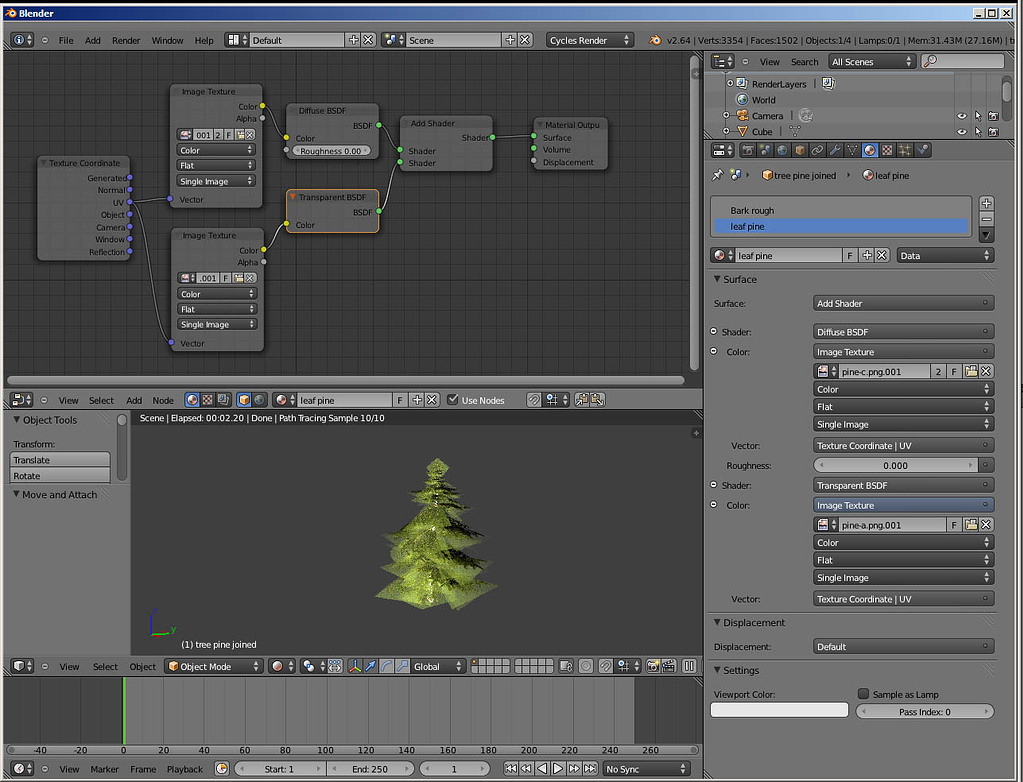Viewport: 1023px width, 782px height.
Task: Toggle proportional editing circle icon in 3D header
Action: click(586, 666)
